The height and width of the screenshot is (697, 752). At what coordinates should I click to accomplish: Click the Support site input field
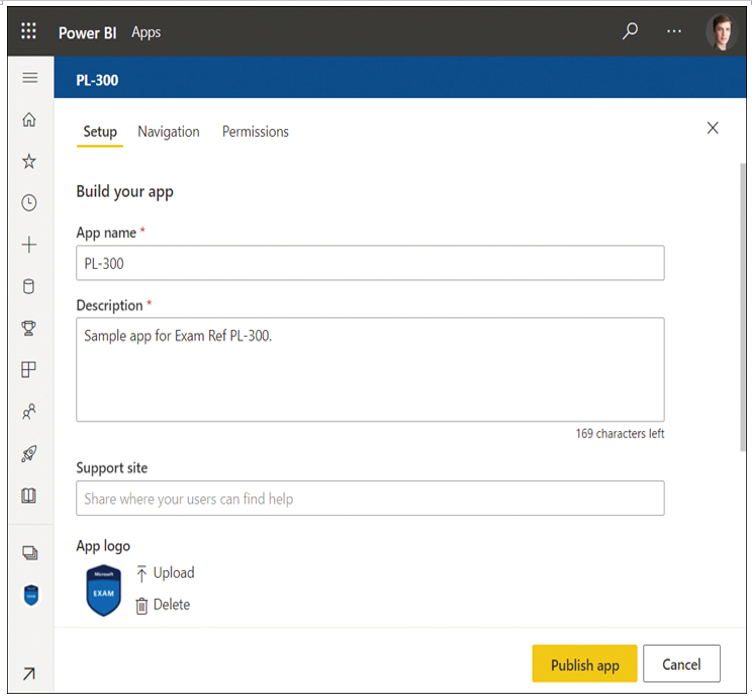[x=370, y=498]
